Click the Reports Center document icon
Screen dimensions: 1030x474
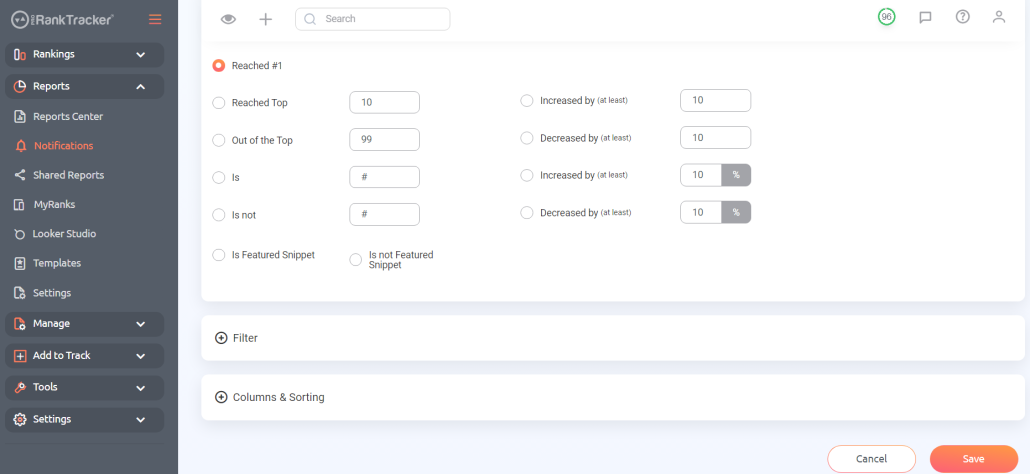[20, 116]
